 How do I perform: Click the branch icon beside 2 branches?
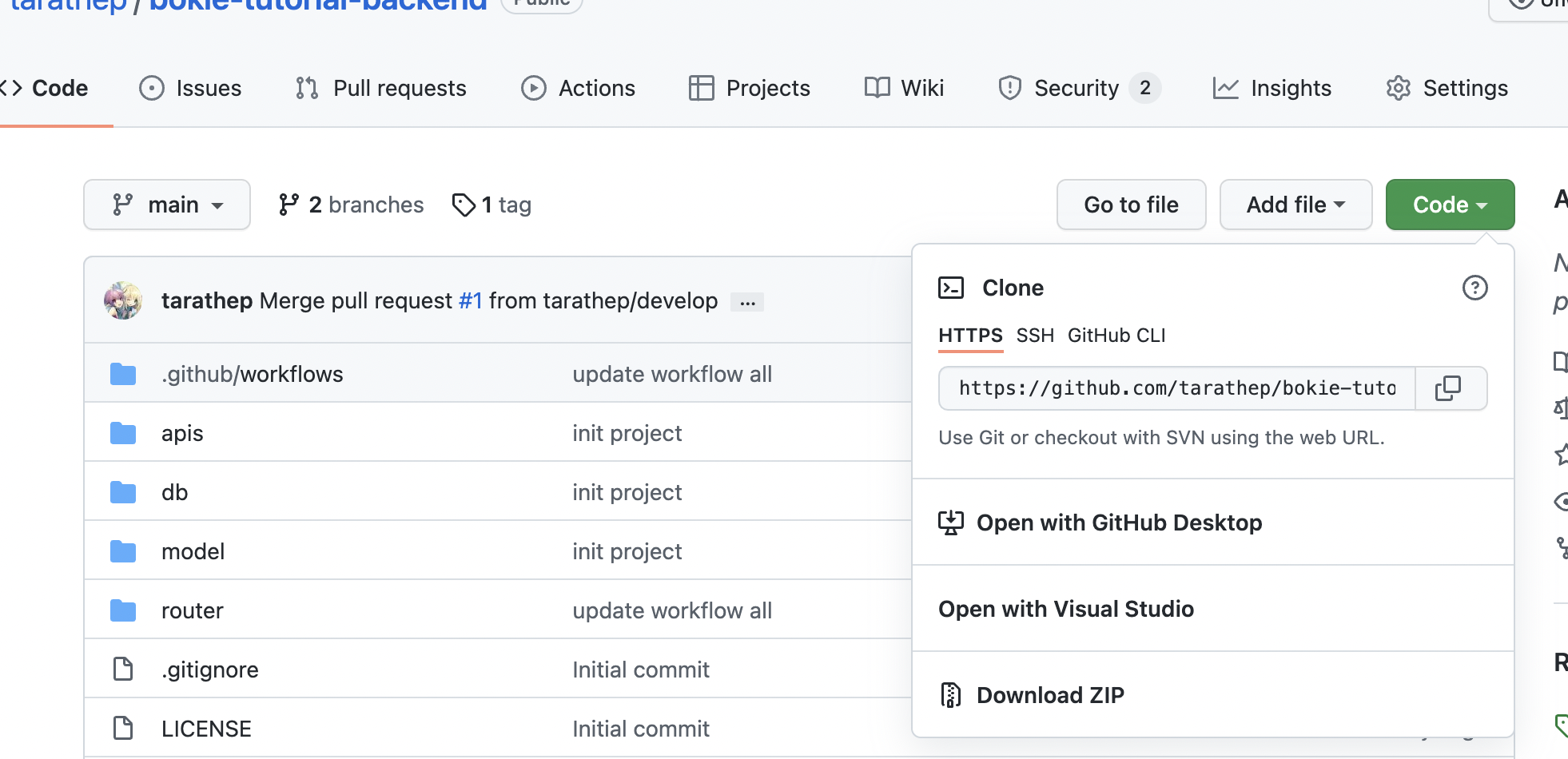(289, 205)
